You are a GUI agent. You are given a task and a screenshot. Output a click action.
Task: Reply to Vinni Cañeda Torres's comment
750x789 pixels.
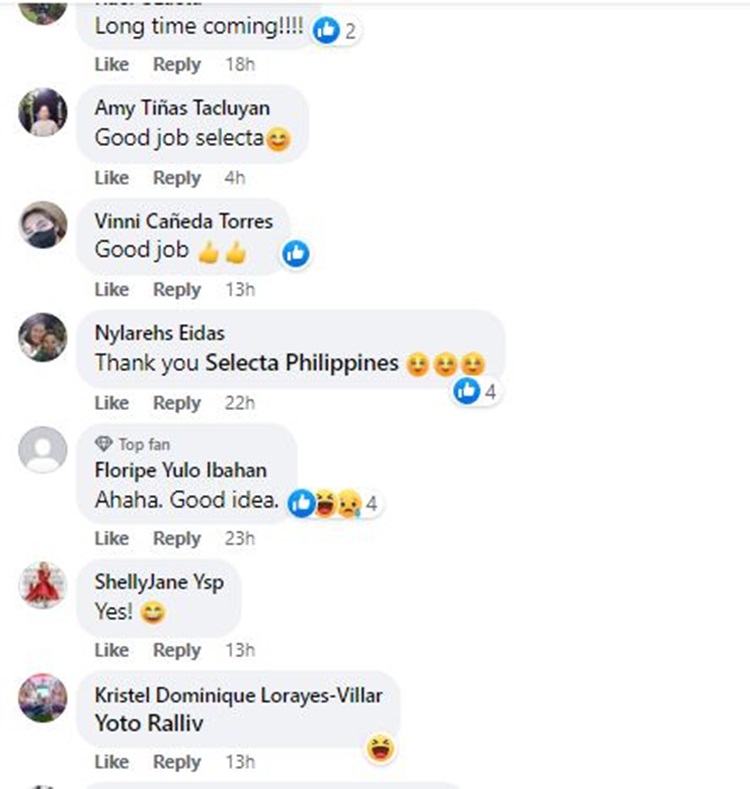pyautogui.click(x=177, y=290)
